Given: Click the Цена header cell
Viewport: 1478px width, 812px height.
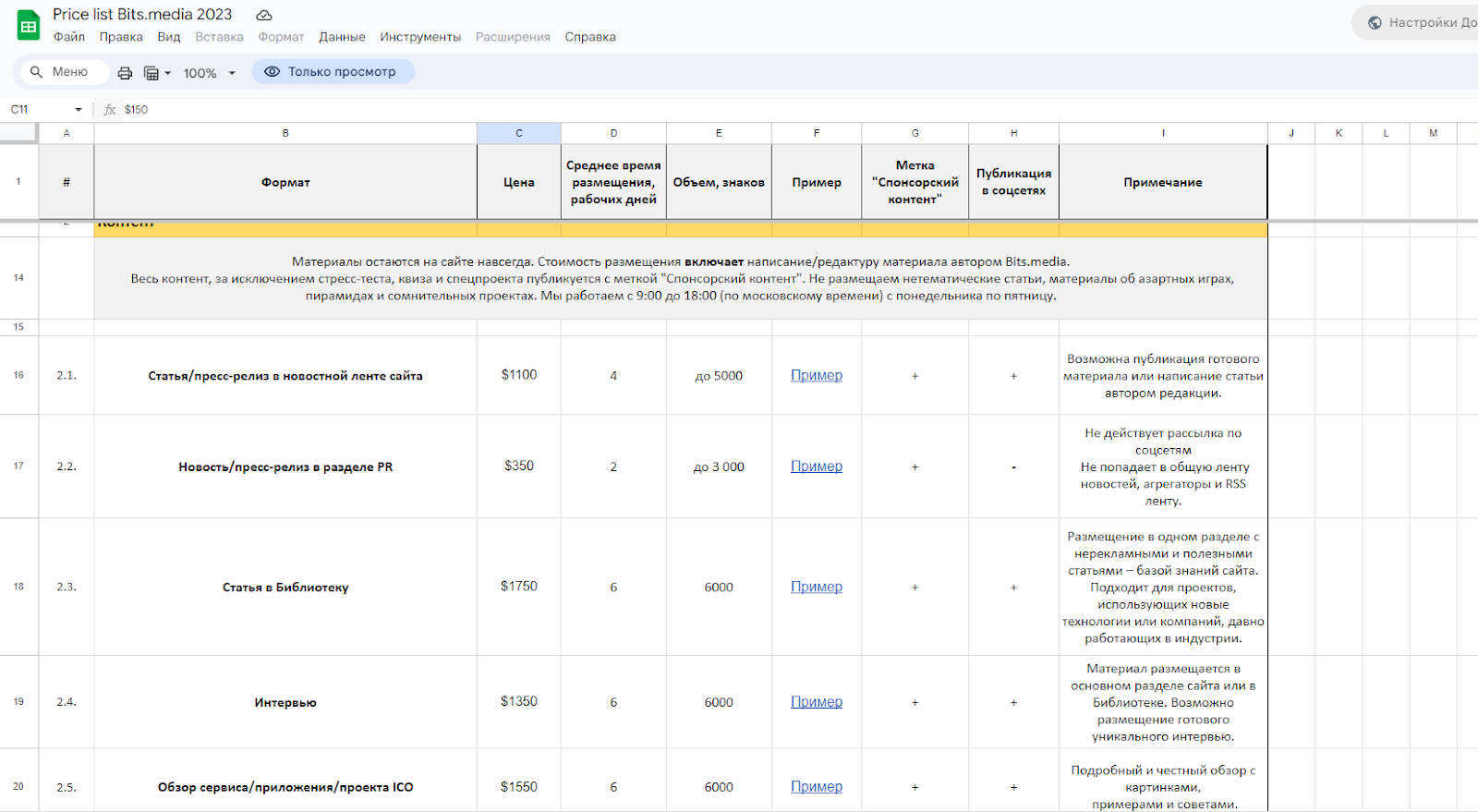Looking at the screenshot, I should click(519, 182).
